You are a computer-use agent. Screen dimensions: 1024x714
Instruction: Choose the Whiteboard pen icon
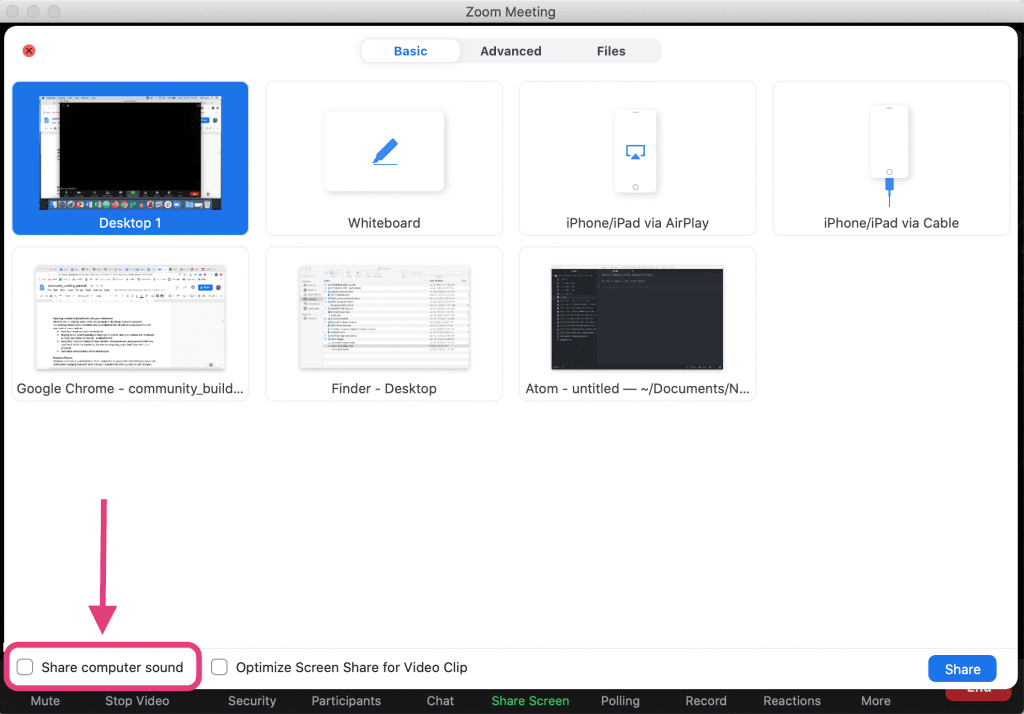(x=385, y=152)
